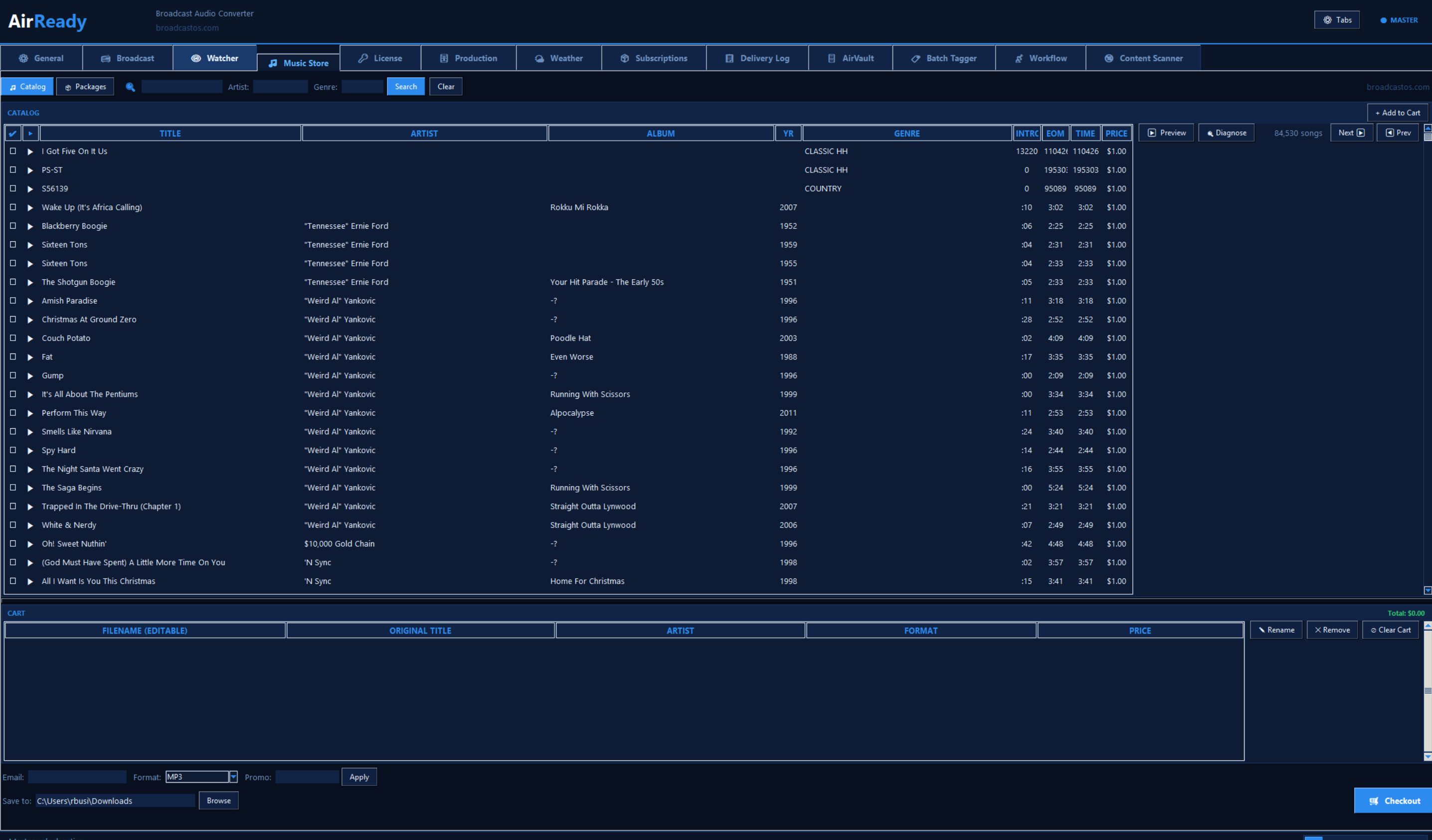This screenshot has height=840, width=1432.
Task: Play preview for Smells Like Nirvana row
Action: point(30,432)
